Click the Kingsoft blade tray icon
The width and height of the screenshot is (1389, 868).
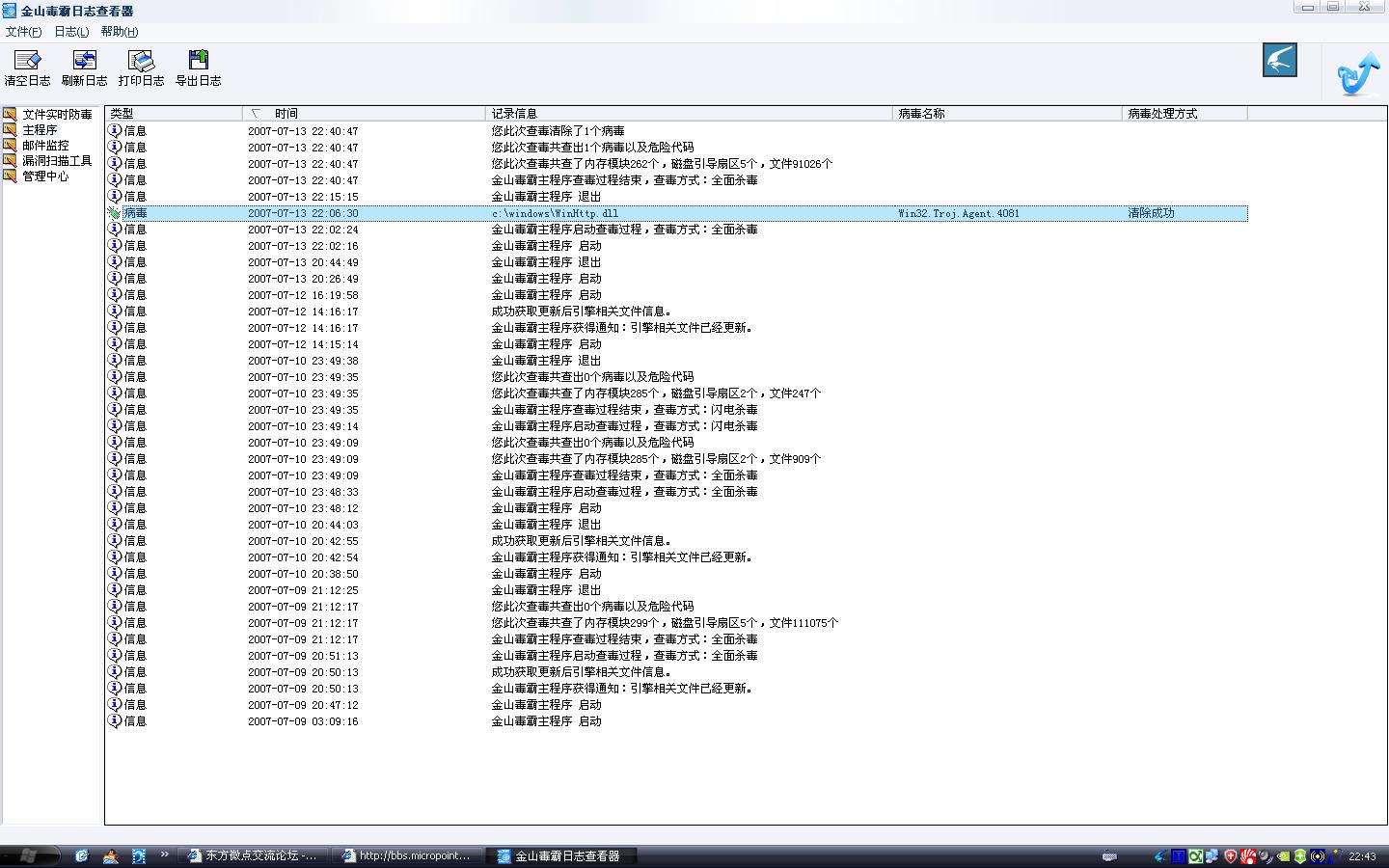(1160, 856)
